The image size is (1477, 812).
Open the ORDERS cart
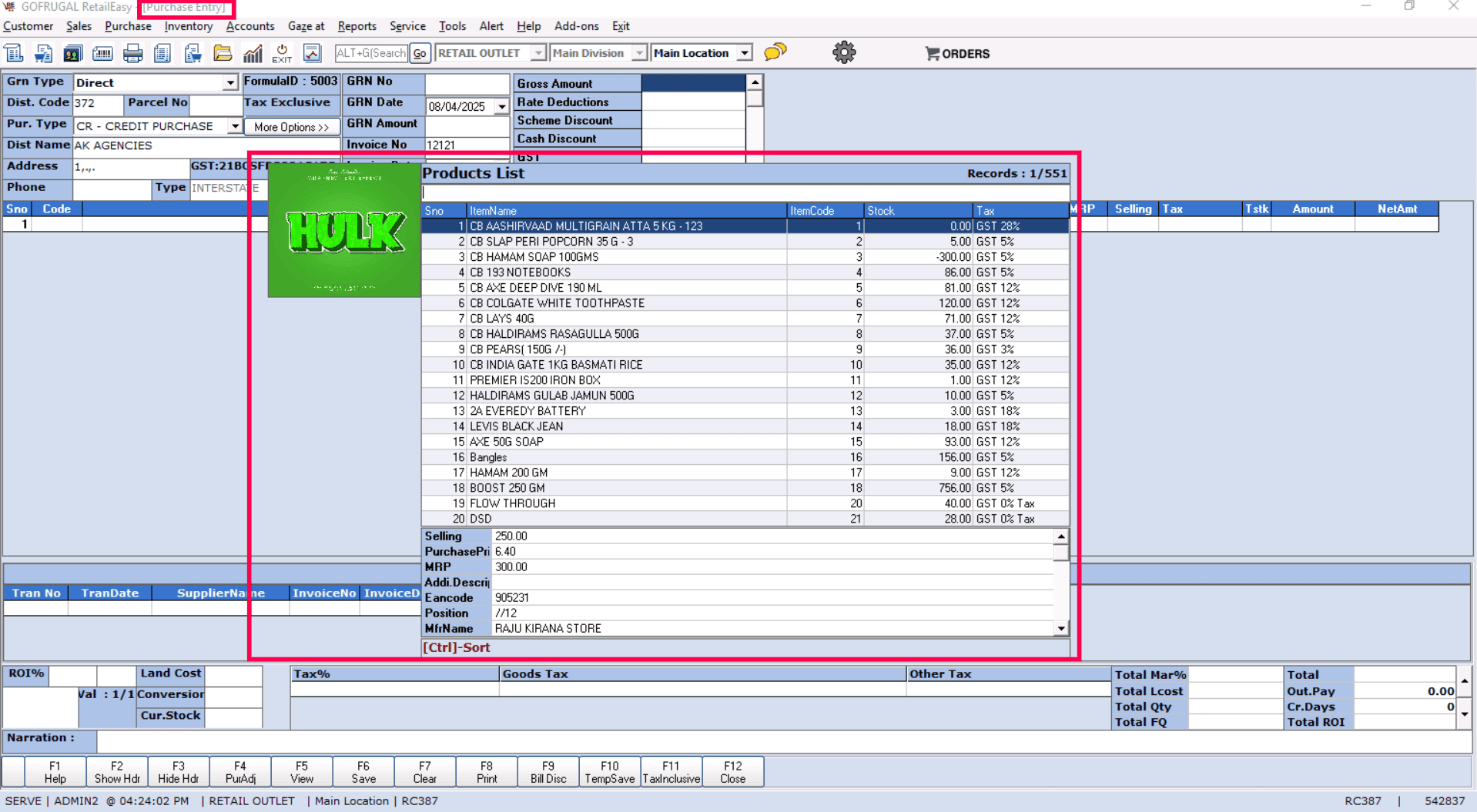tap(957, 53)
